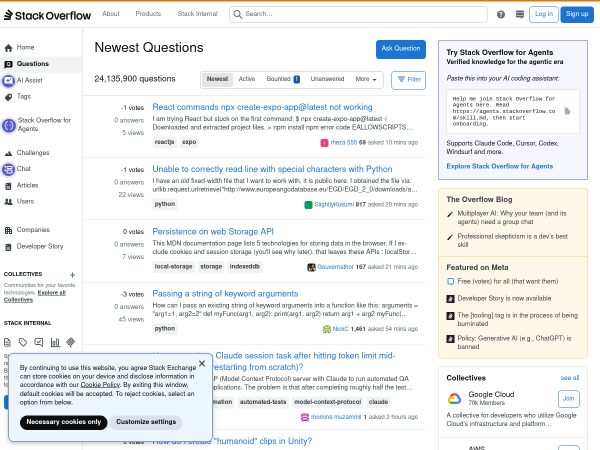Click the Google Cloud collective logo
Screen dimensions: 600x450
(x=455, y=399)
